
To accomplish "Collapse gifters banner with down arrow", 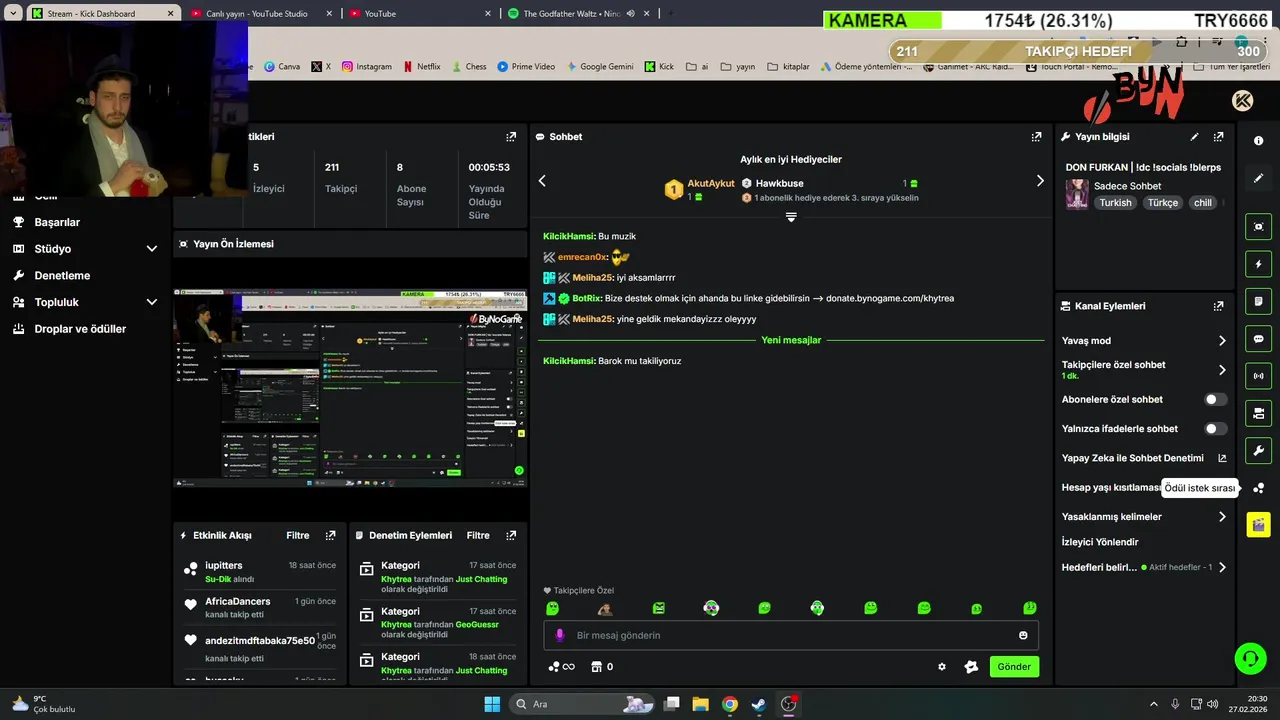I will click(791, 217).
